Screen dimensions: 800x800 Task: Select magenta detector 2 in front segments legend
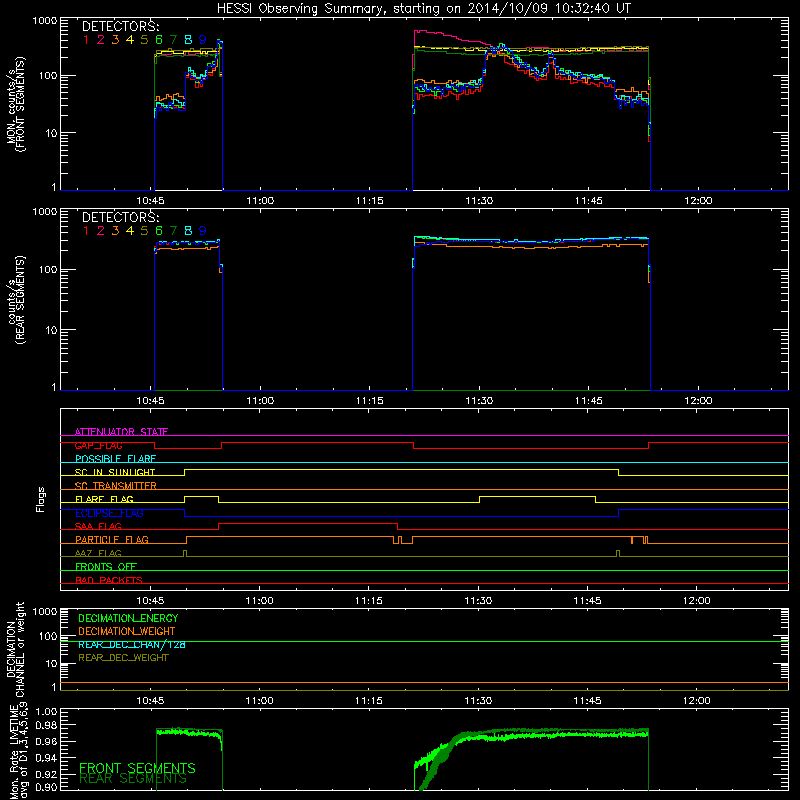(x=101, y=40)
